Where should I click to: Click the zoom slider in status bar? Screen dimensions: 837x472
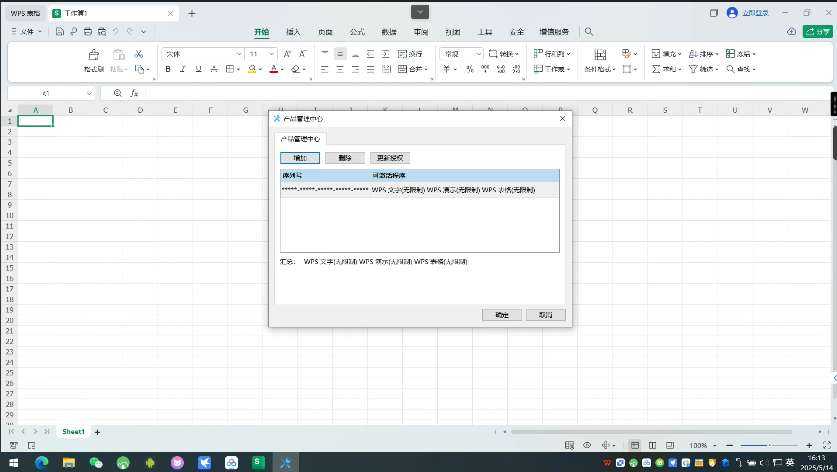tap(768, 445)
